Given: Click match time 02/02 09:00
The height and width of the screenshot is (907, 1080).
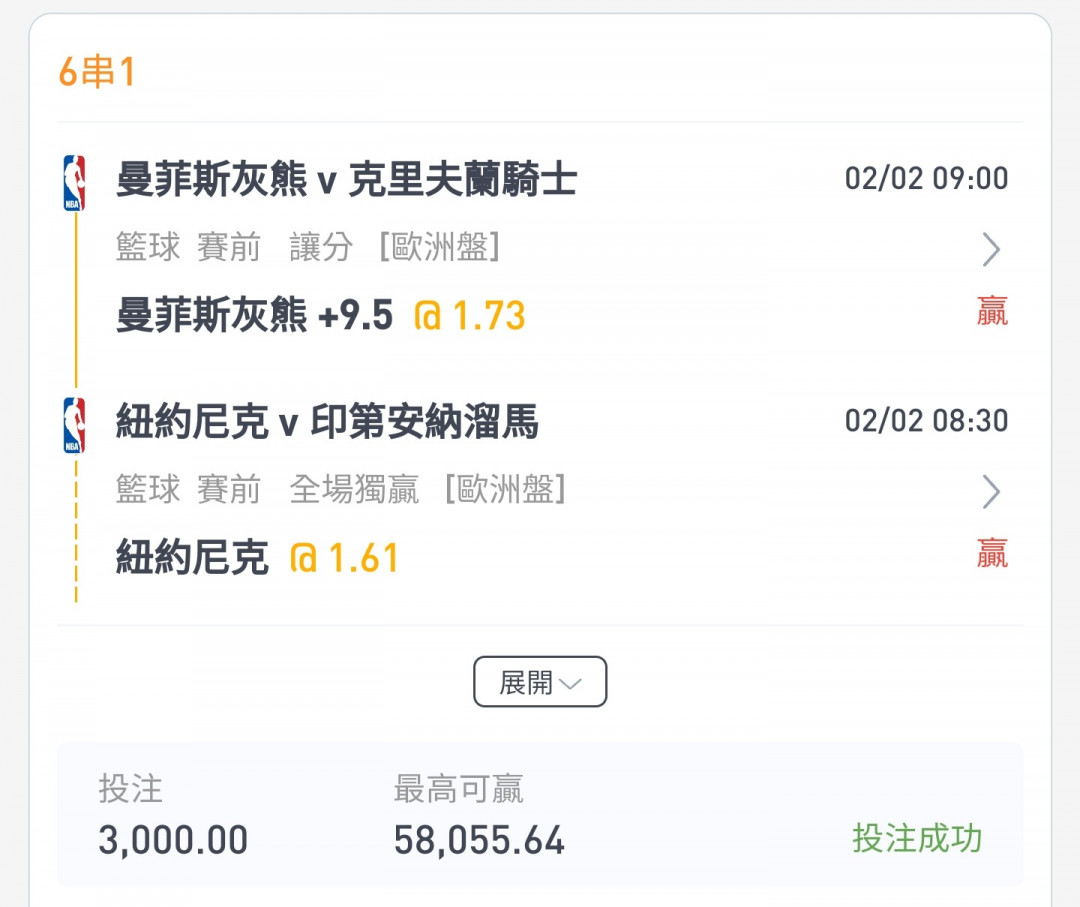Looking at the screenshot, I should 926,179.
